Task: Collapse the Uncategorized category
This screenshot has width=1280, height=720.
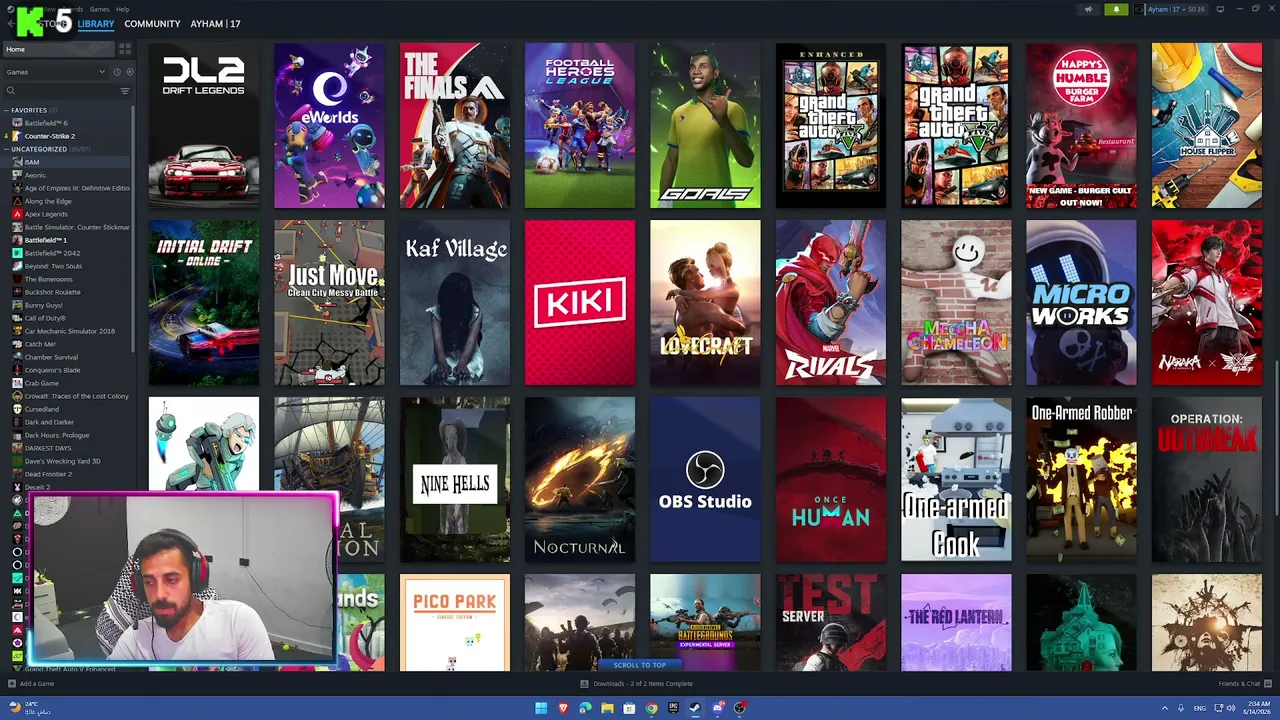Action: [x=7, y=149]
